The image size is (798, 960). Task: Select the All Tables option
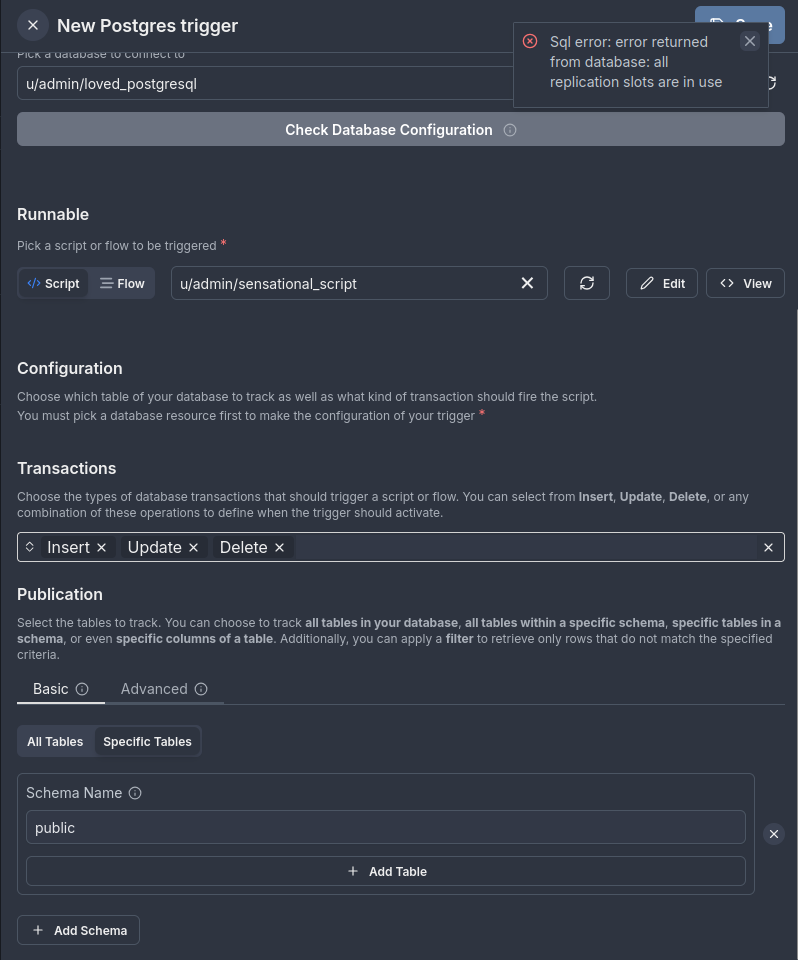pyautogui.click(x=55, y=741)
